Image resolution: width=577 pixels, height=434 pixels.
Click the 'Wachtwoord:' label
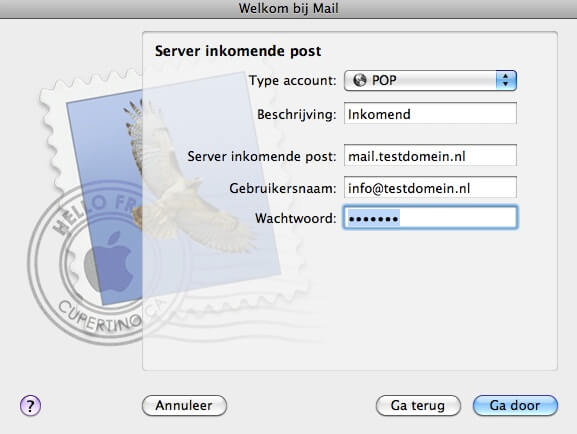coord(295,218)
